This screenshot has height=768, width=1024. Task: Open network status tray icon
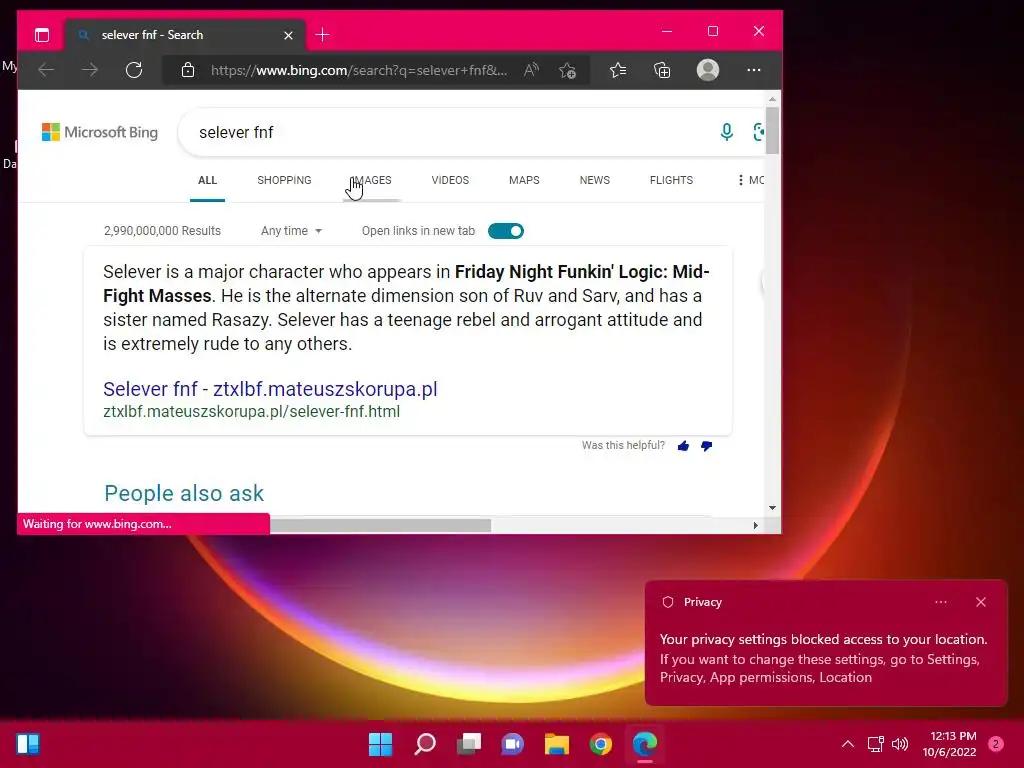click(875, 744)
